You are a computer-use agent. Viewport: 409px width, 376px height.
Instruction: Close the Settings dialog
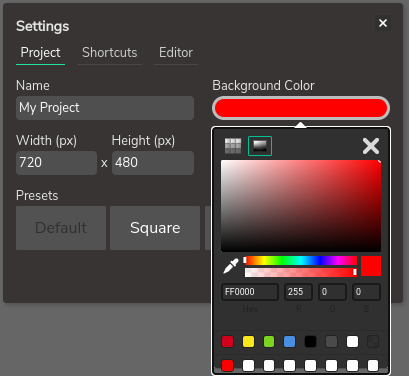383,23
